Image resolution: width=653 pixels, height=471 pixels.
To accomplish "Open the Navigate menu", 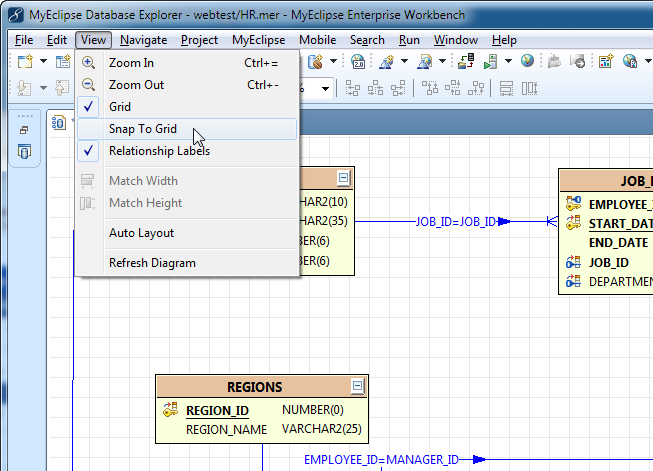I will tap(143, 40).
